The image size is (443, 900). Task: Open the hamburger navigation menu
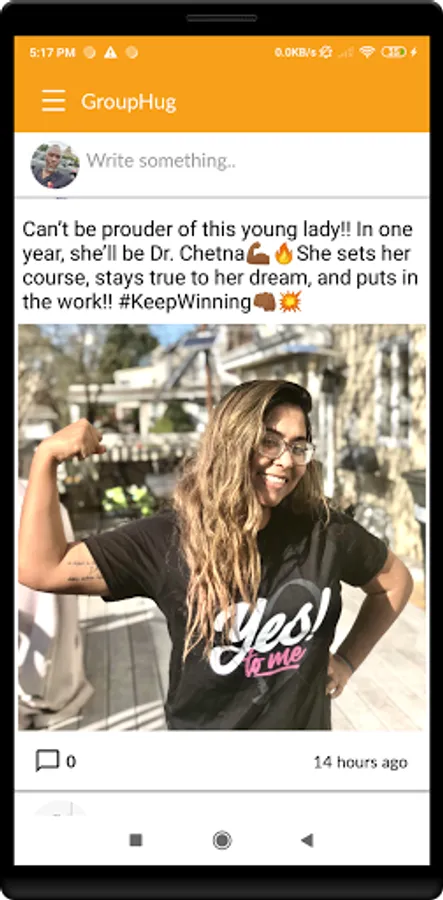point(53,101)
